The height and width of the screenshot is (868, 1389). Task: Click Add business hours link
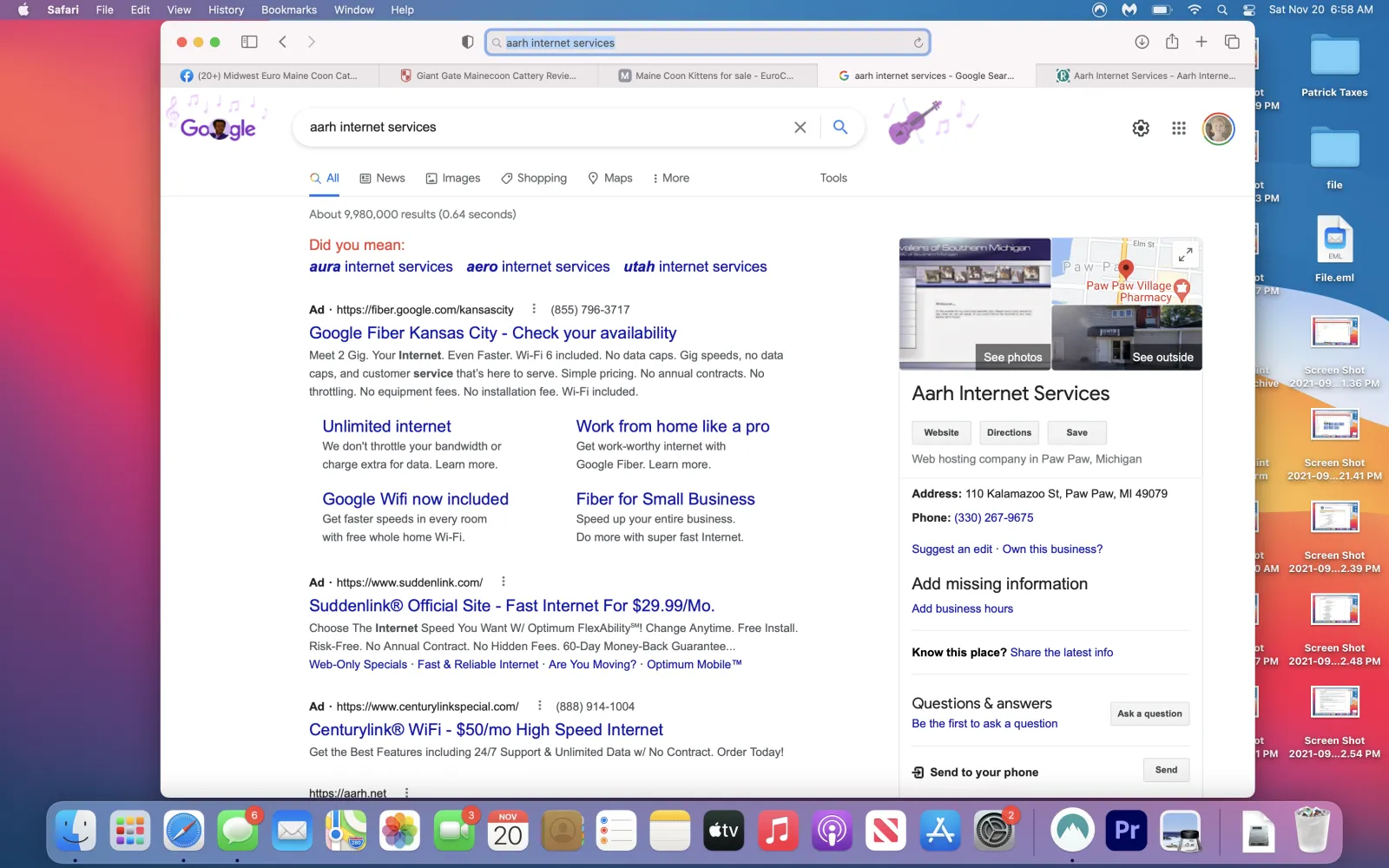tap(962, 608)
